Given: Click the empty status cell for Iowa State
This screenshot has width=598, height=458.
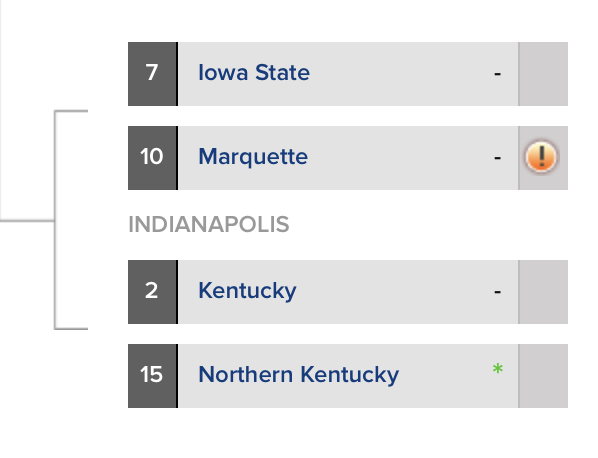Looking at the screenshot, I should click(x=543, y=74).
